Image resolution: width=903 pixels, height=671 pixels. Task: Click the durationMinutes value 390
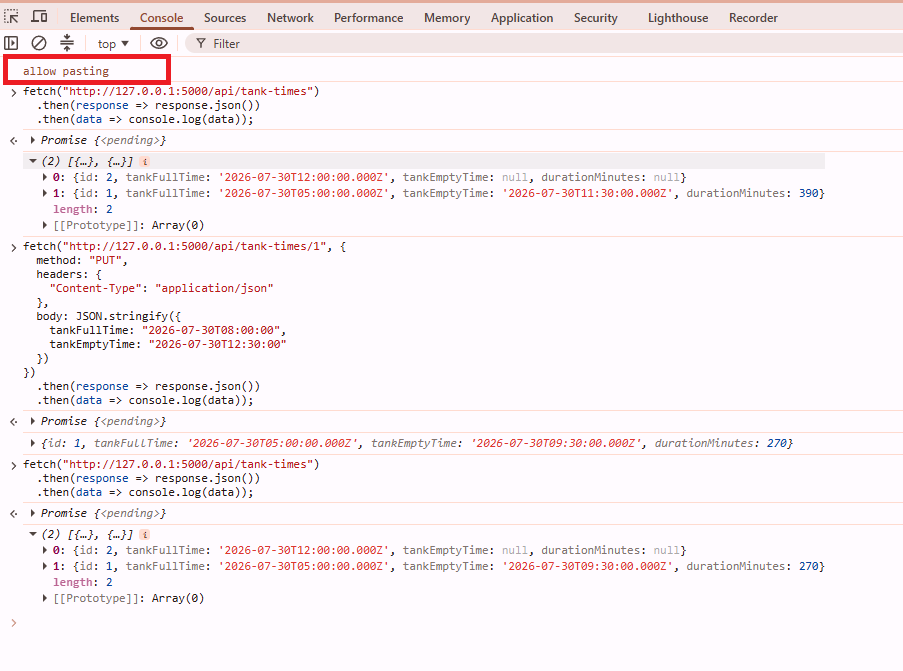(x=809, y=194)
